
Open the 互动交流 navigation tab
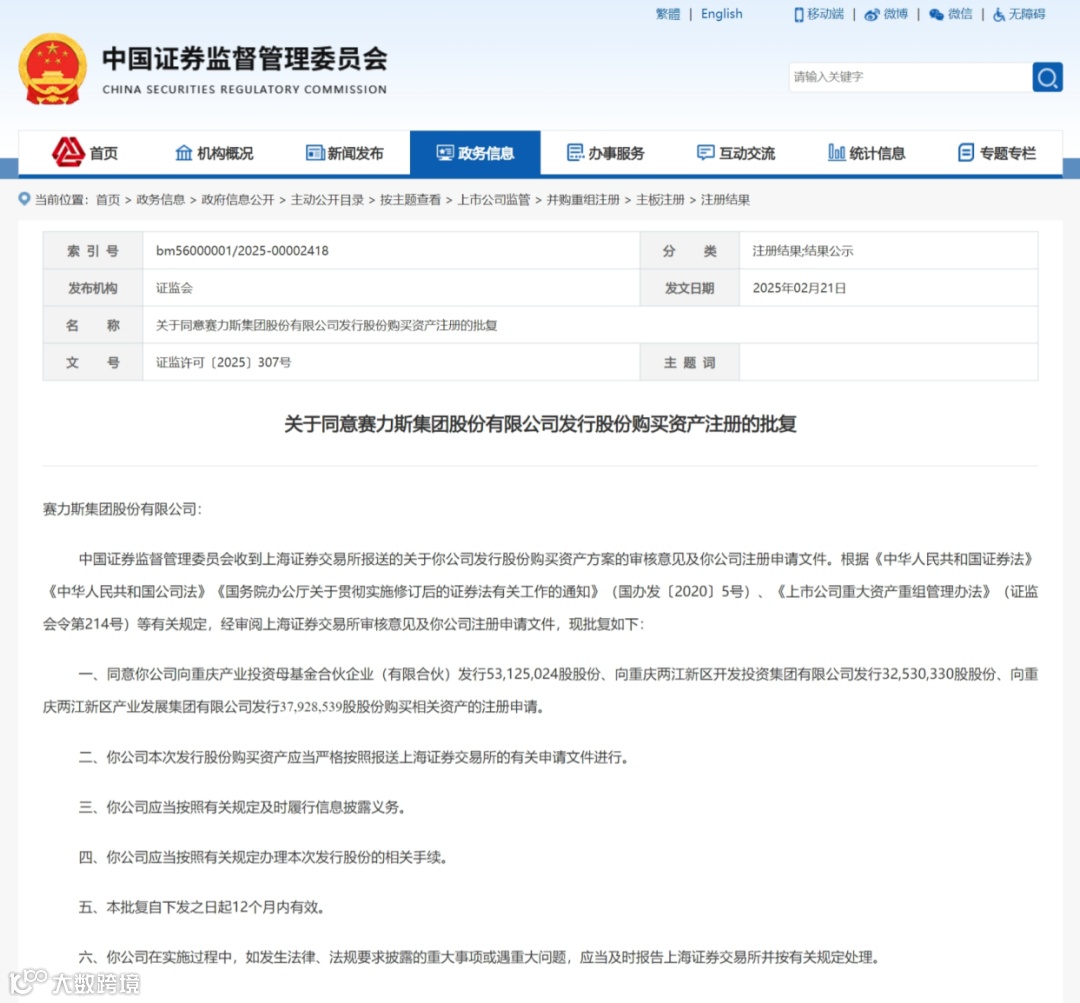[x=736, y=152]
